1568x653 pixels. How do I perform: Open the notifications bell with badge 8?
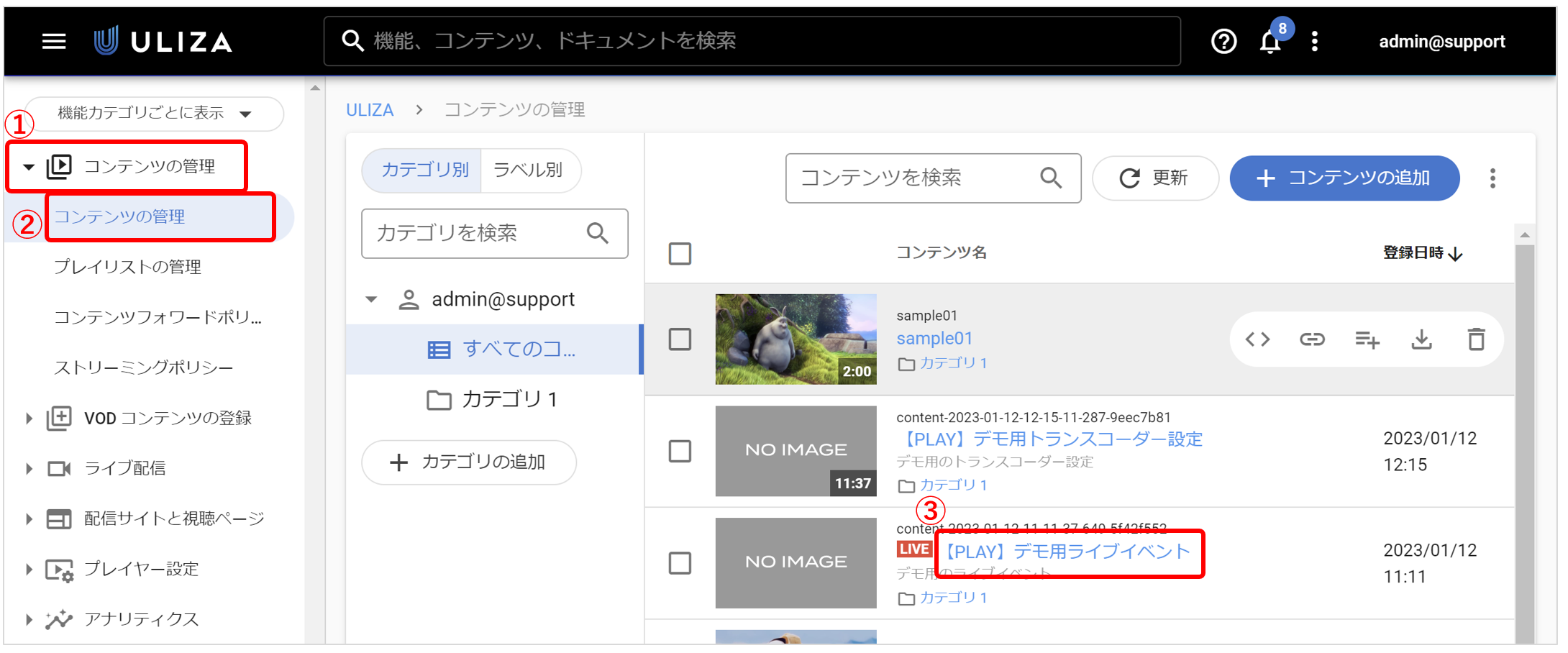click(x=1270, y=41)
